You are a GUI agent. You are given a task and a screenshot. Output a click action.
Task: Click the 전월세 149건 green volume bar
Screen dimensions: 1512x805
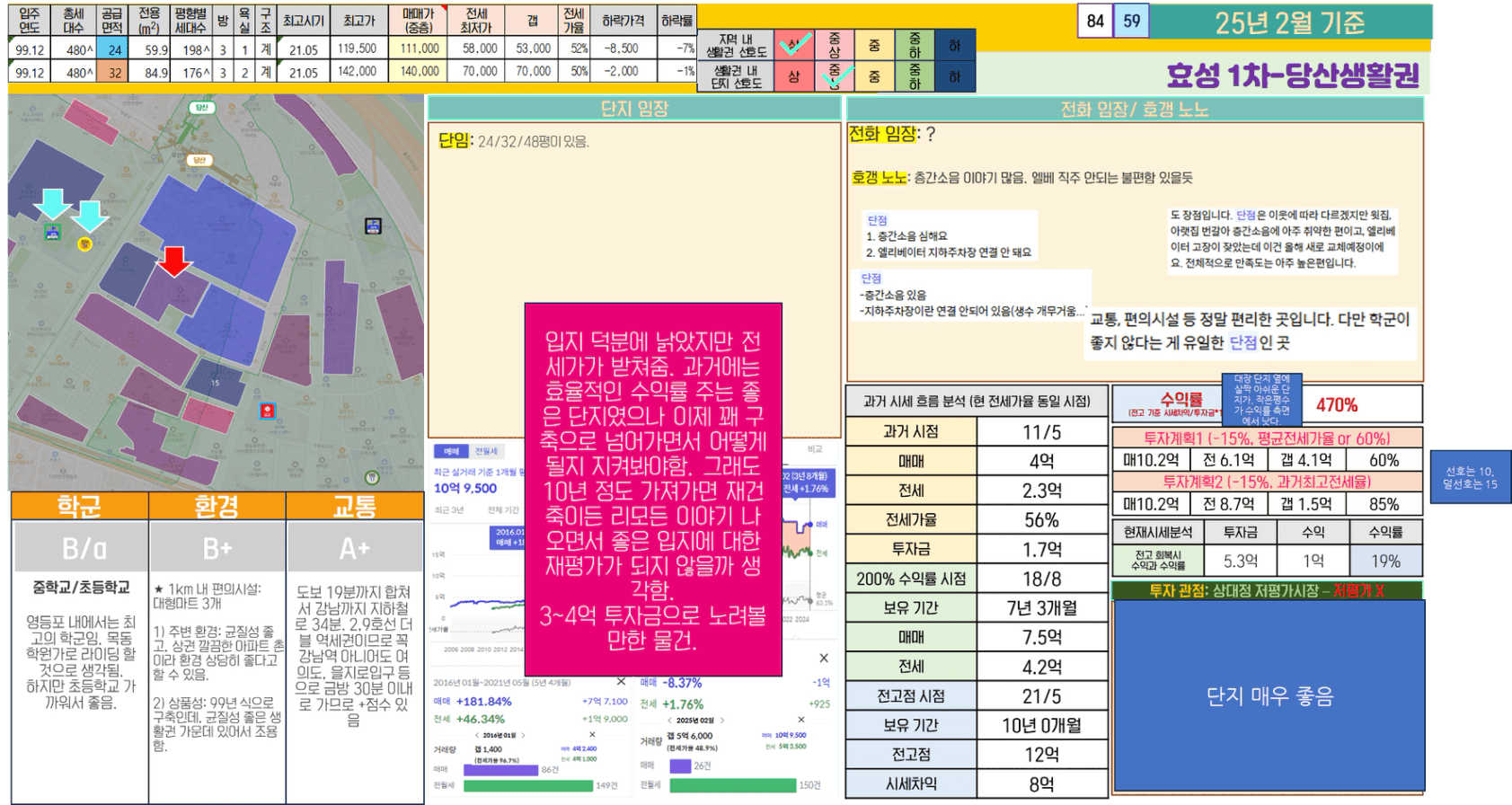[528, 785]
